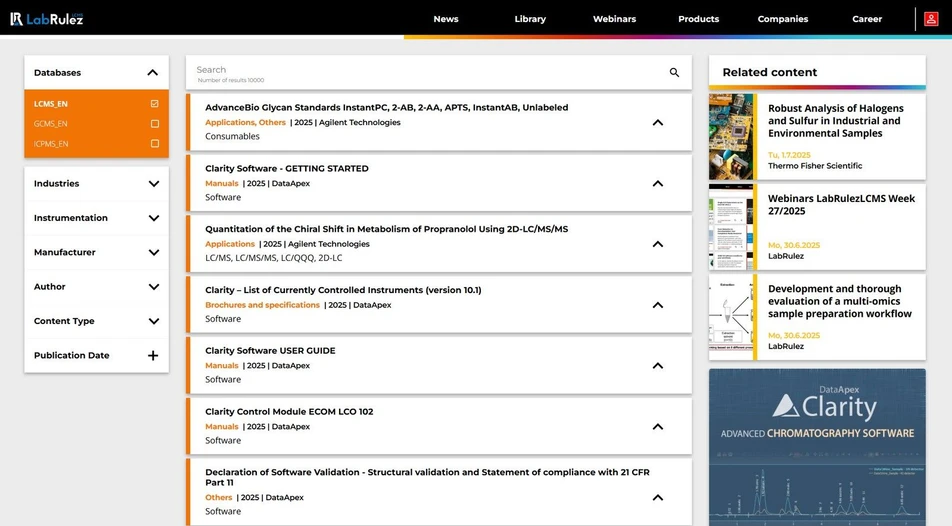
Task: Open the Career menu item
Action: point(867,19)
